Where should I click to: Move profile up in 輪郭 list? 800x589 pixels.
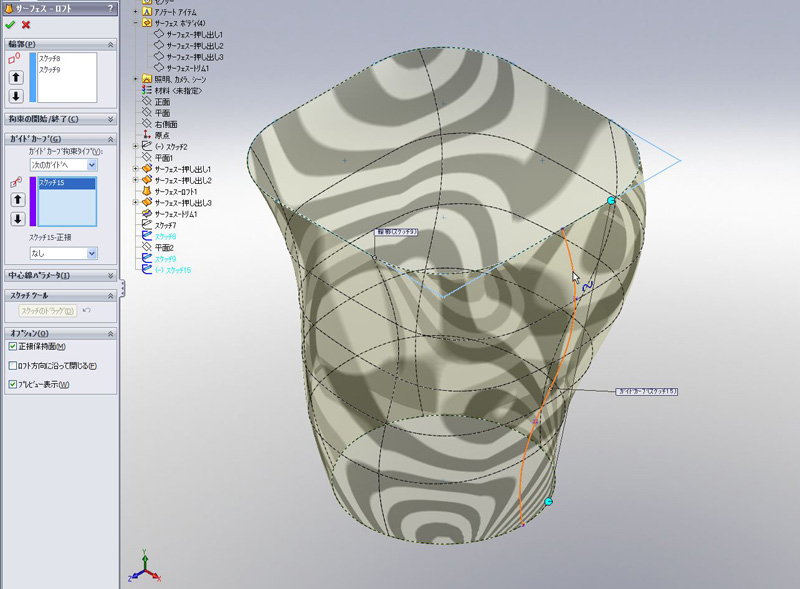point(16,77)
